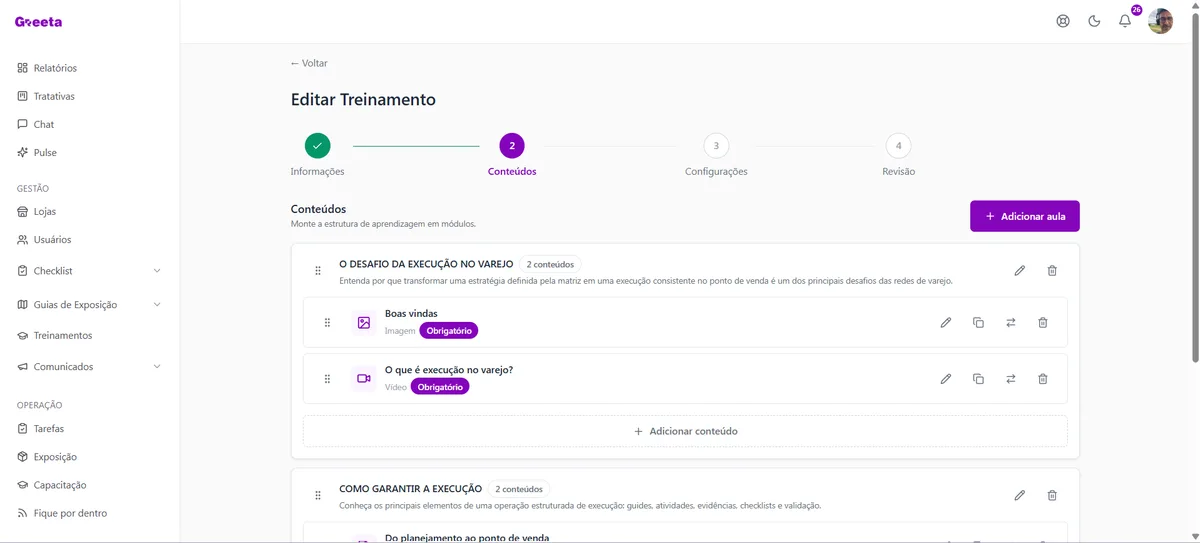The height and width of the screenshot is (543, 1200).
Task: Click the Boas vindas title text
Action: click(x=411, y=313)
